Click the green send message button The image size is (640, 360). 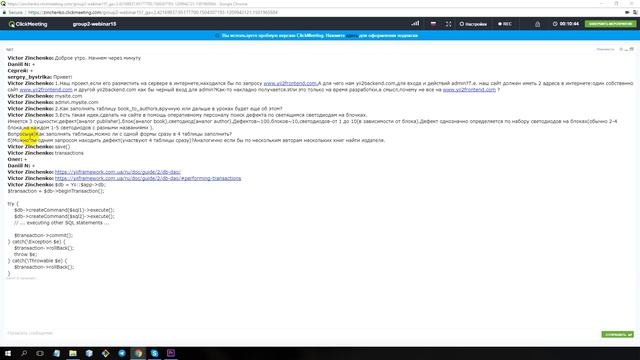[617, 334]
